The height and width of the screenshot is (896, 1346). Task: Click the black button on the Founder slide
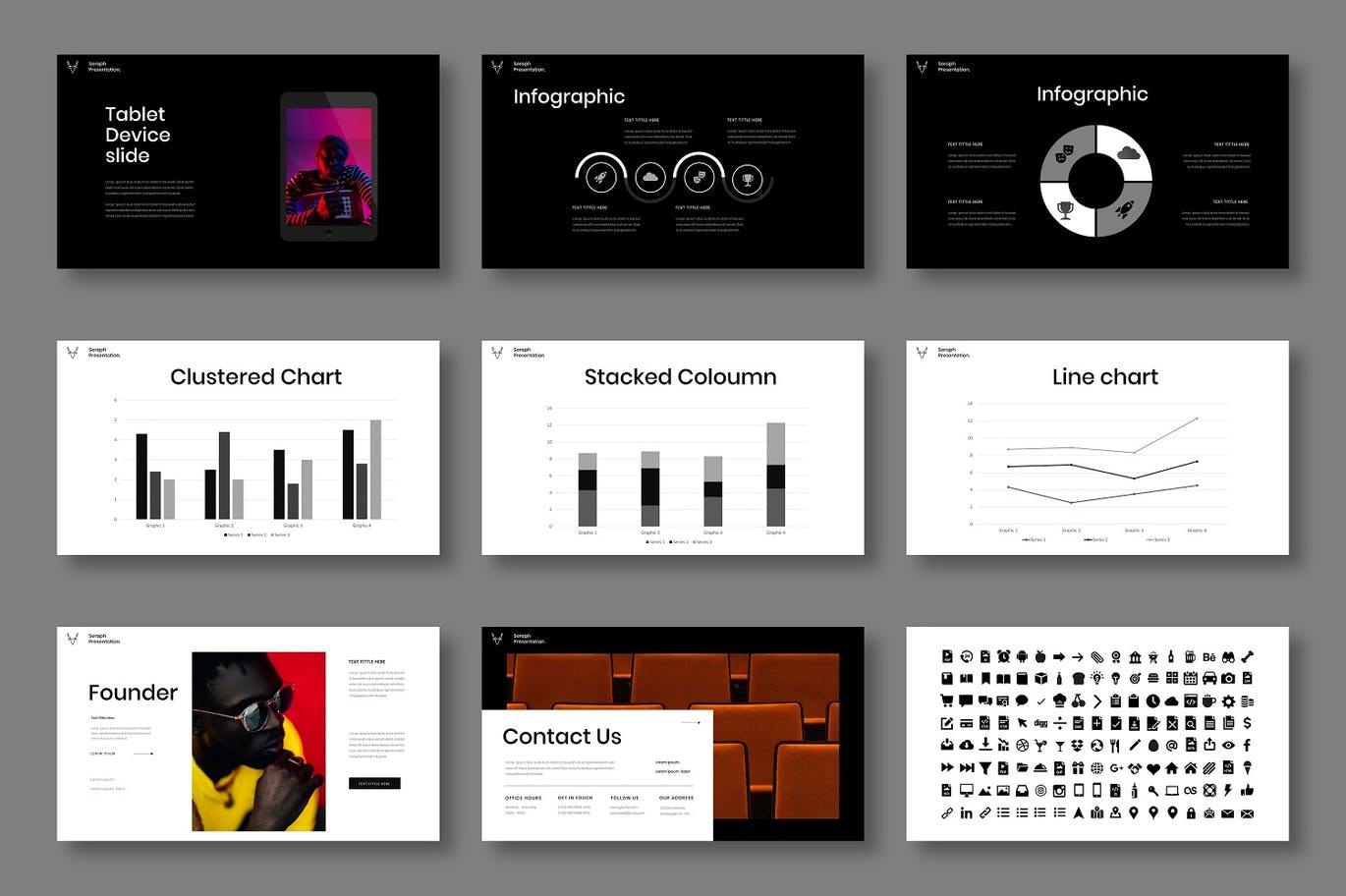point(374,783)
